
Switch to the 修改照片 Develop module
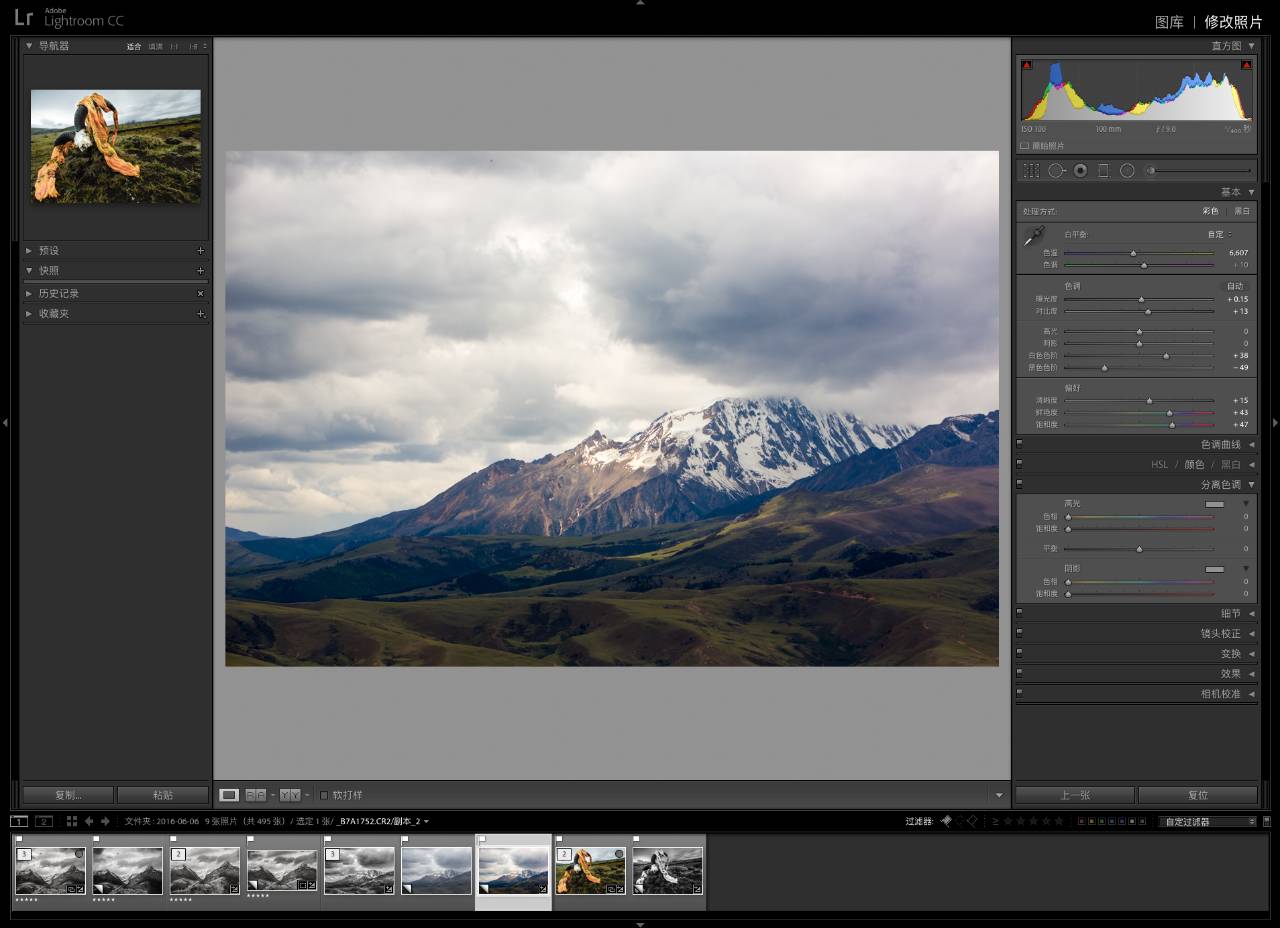[1233, 22]
